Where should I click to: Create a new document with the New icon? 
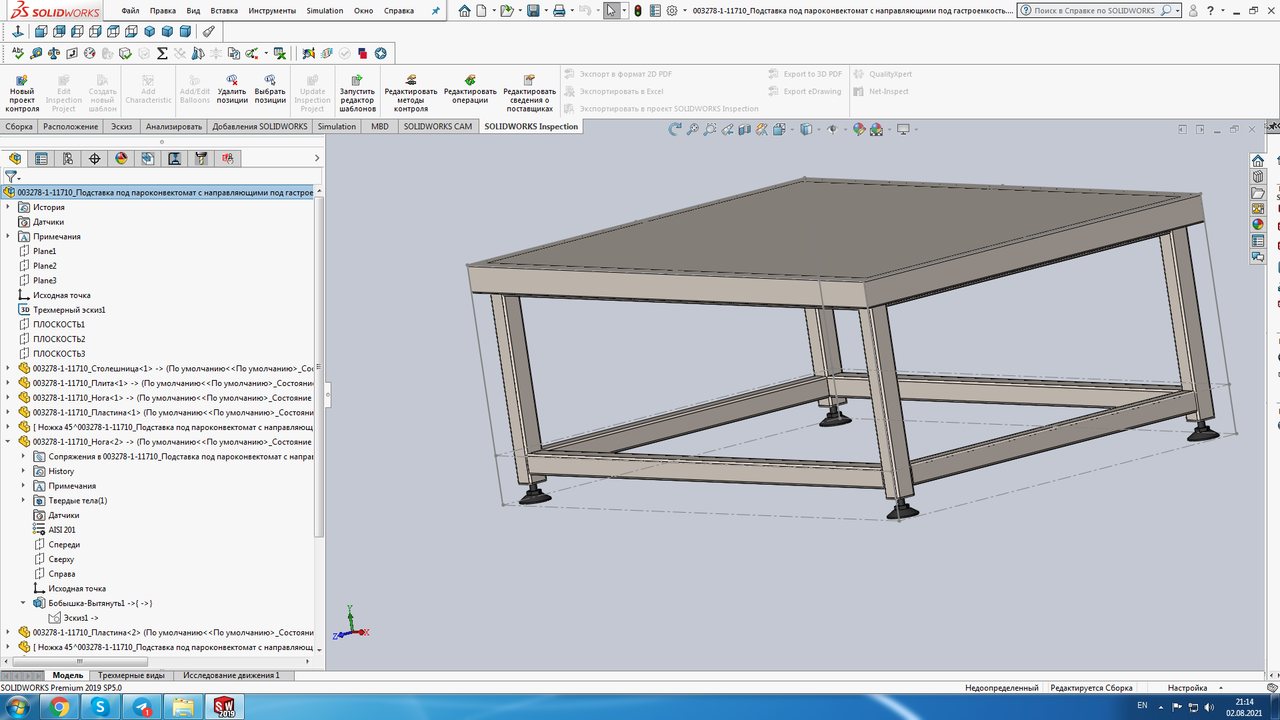click(x=483, y=11)
